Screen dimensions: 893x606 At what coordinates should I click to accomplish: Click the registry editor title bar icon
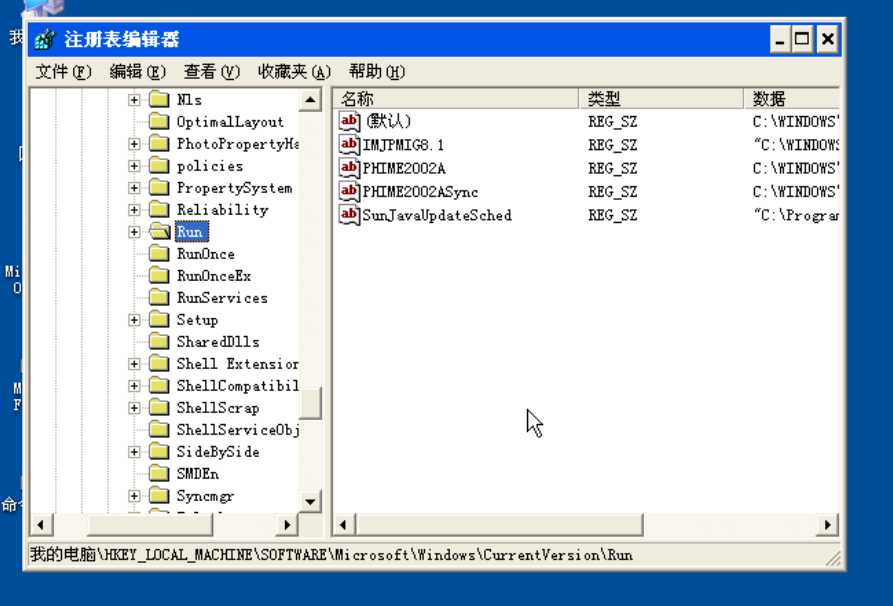coord(45,39)
